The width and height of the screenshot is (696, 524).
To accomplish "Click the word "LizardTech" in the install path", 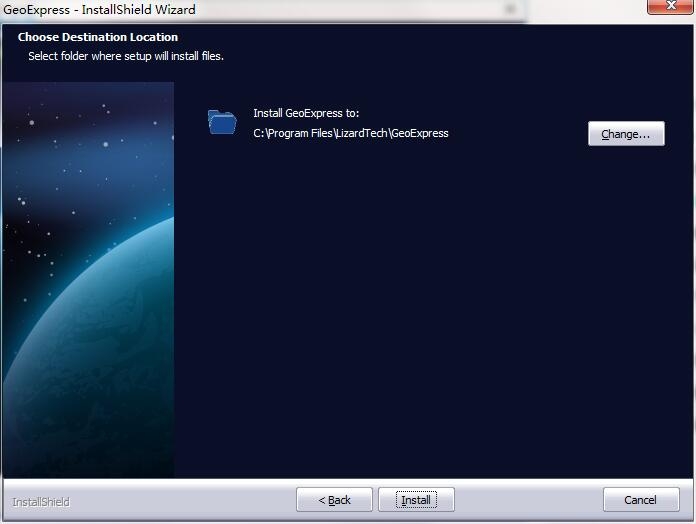I will [361, 133].
